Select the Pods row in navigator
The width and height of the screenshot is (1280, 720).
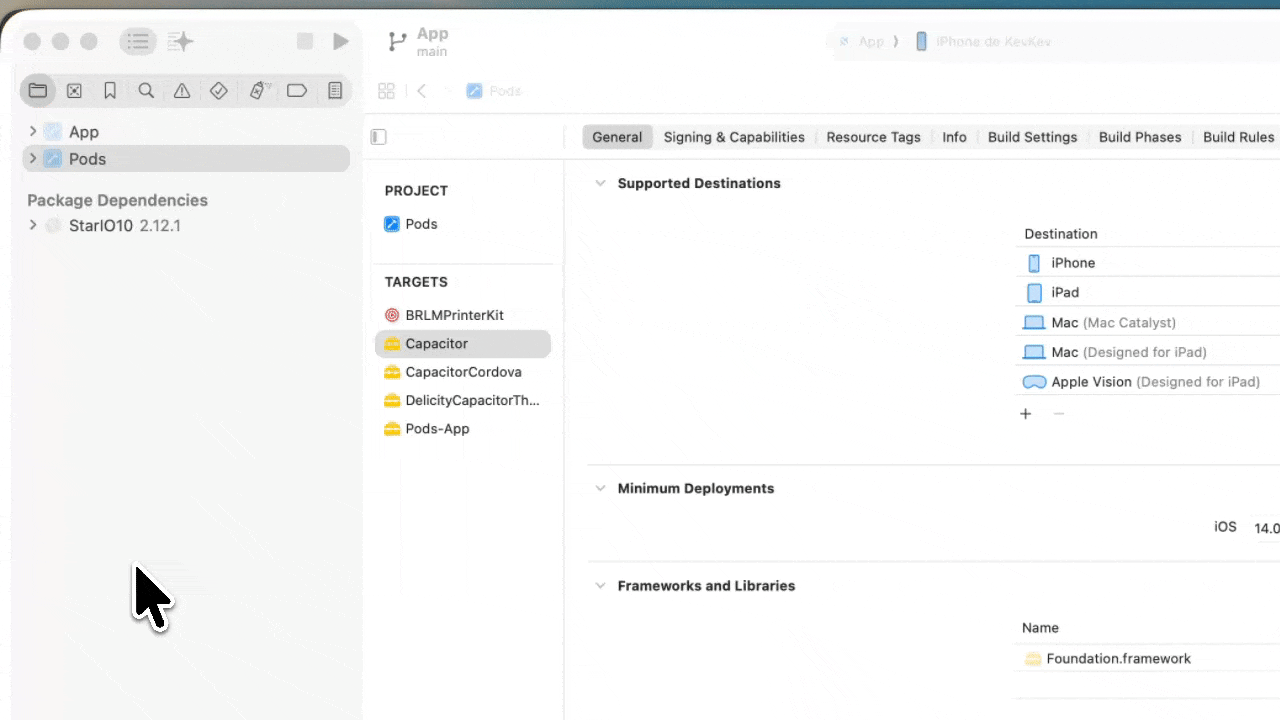click(186, 159)
